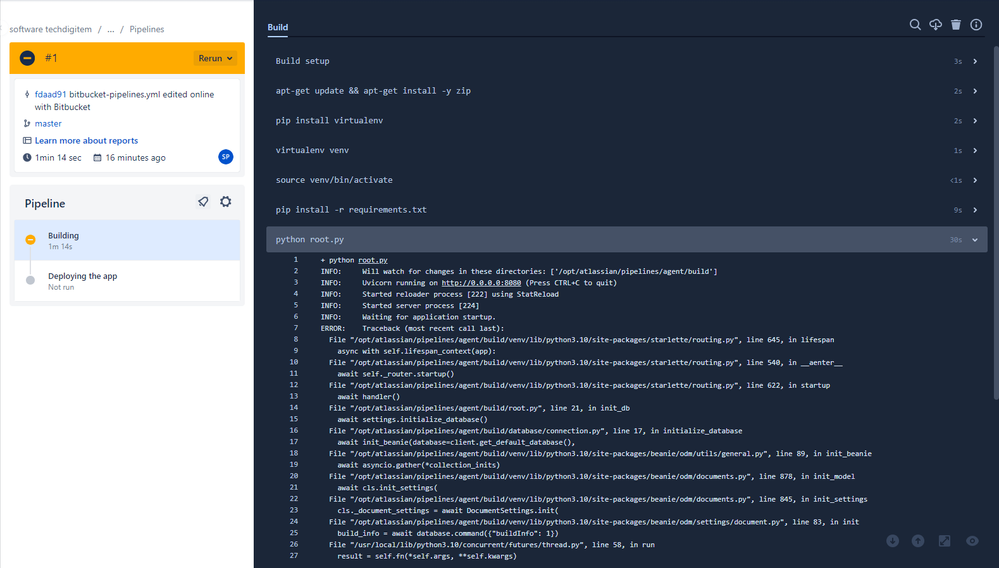This screenshot has height=568, width=999.
Task: Click the rocket deployments icon in Pipeline panel
Action: point(203,202)
